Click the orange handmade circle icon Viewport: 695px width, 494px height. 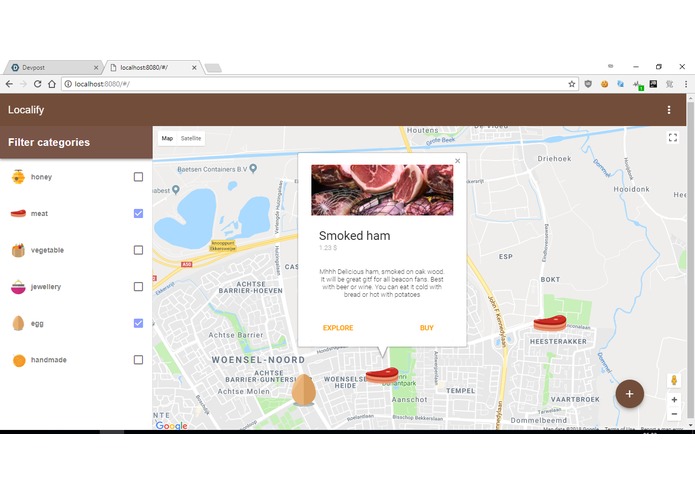(x=19, y=360)
